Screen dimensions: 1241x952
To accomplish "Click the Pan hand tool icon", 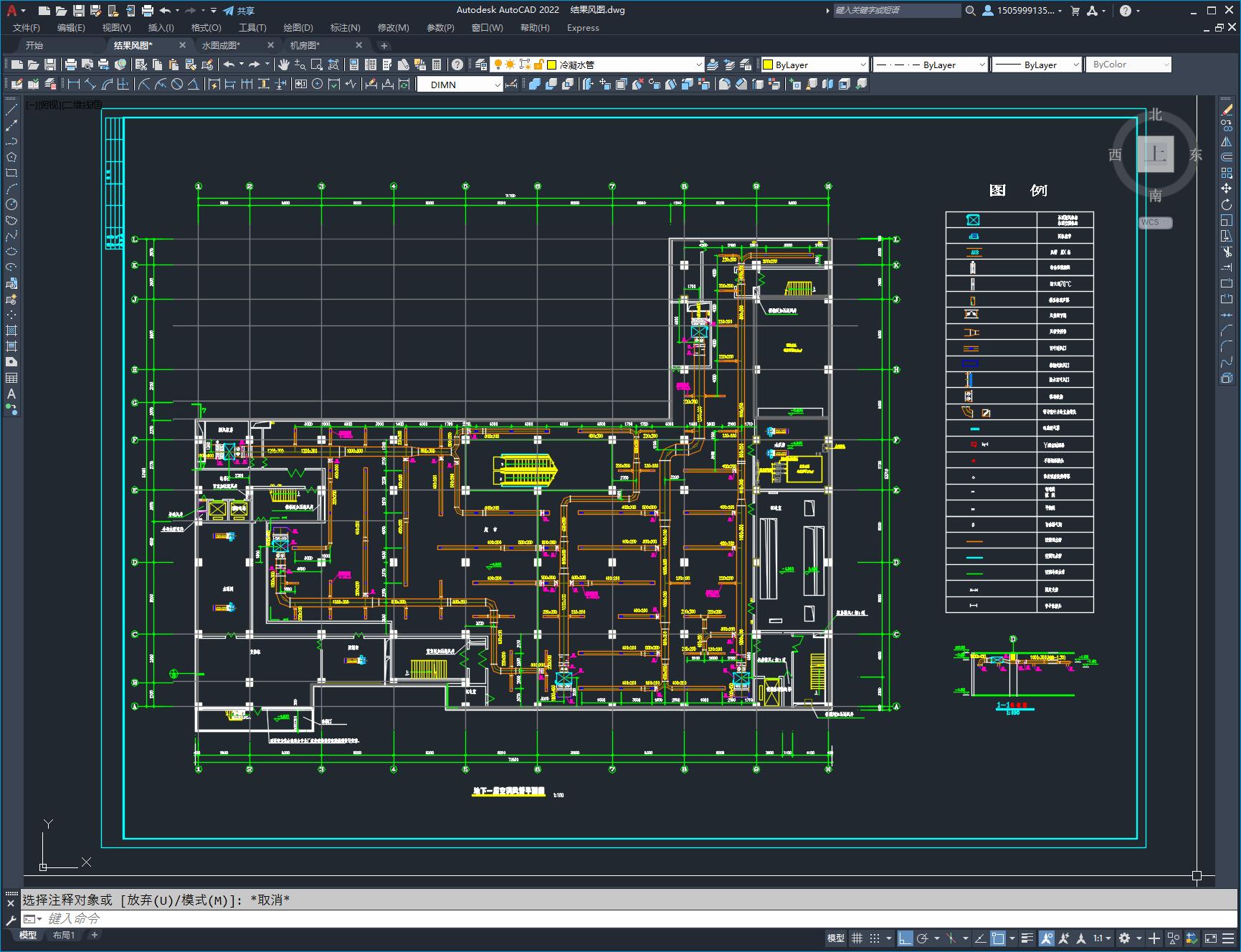I will click(284, 65).
